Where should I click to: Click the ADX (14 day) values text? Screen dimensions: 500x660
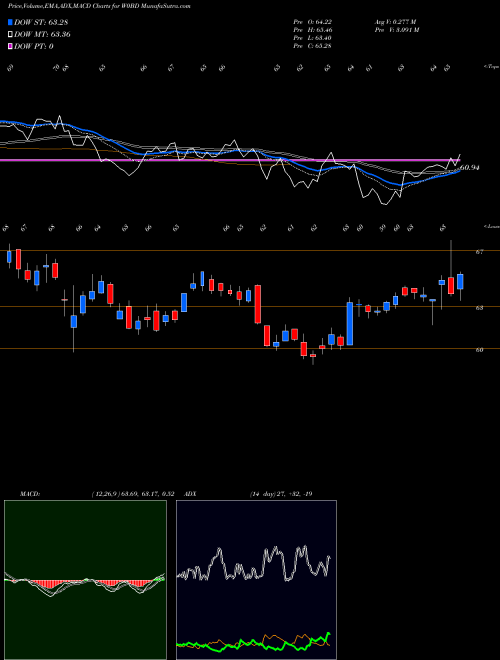281,494
